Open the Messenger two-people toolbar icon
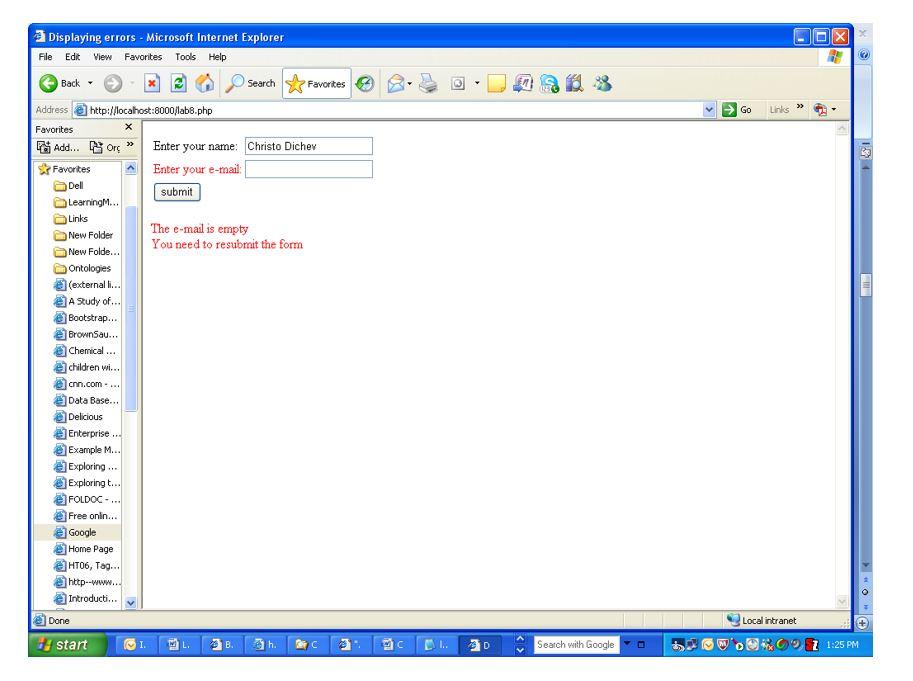This screenshot has width=913, height=681. coord(603,84)
